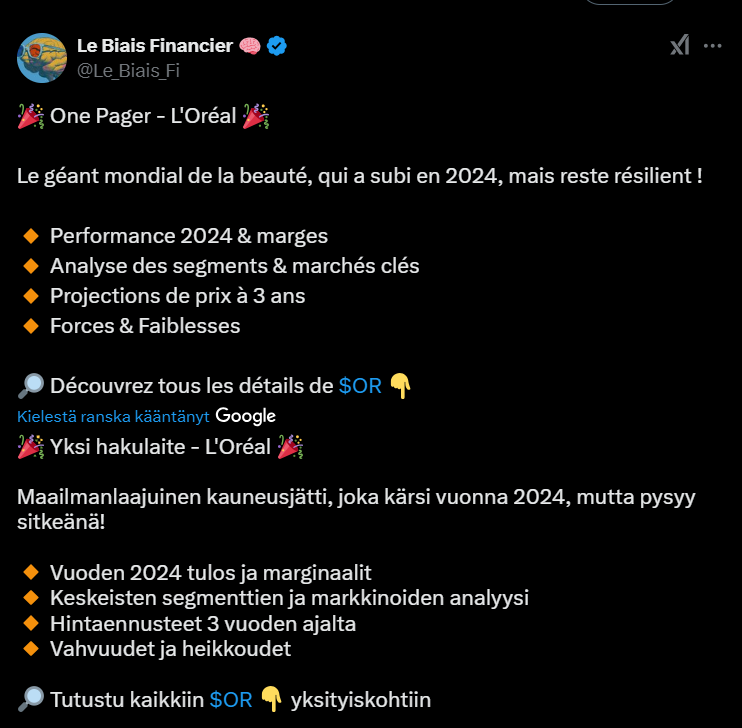The width and height of the screenshot is (742, 728).
Task: Click the magnifying glass before 'Découvrez'
Action: [29, 386]
